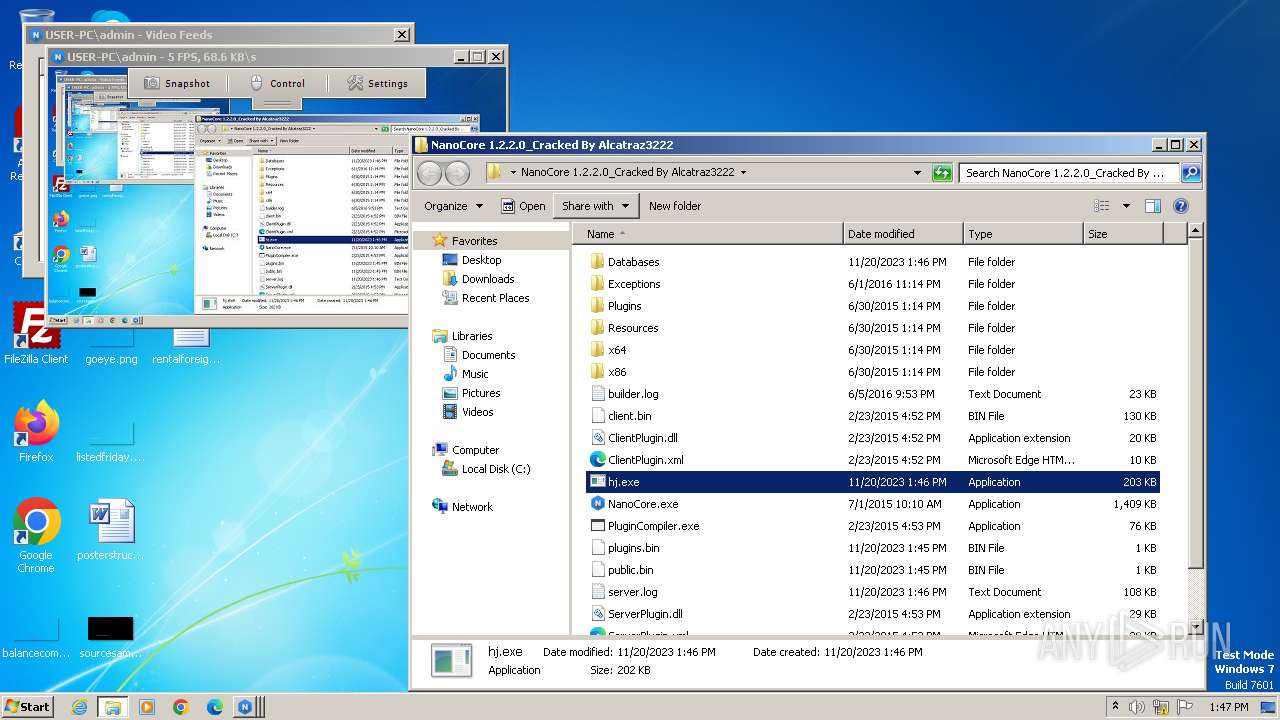Show hidden system tray icons arrow
Viewport: 1280px width, 720px height.
[1116, 707]
